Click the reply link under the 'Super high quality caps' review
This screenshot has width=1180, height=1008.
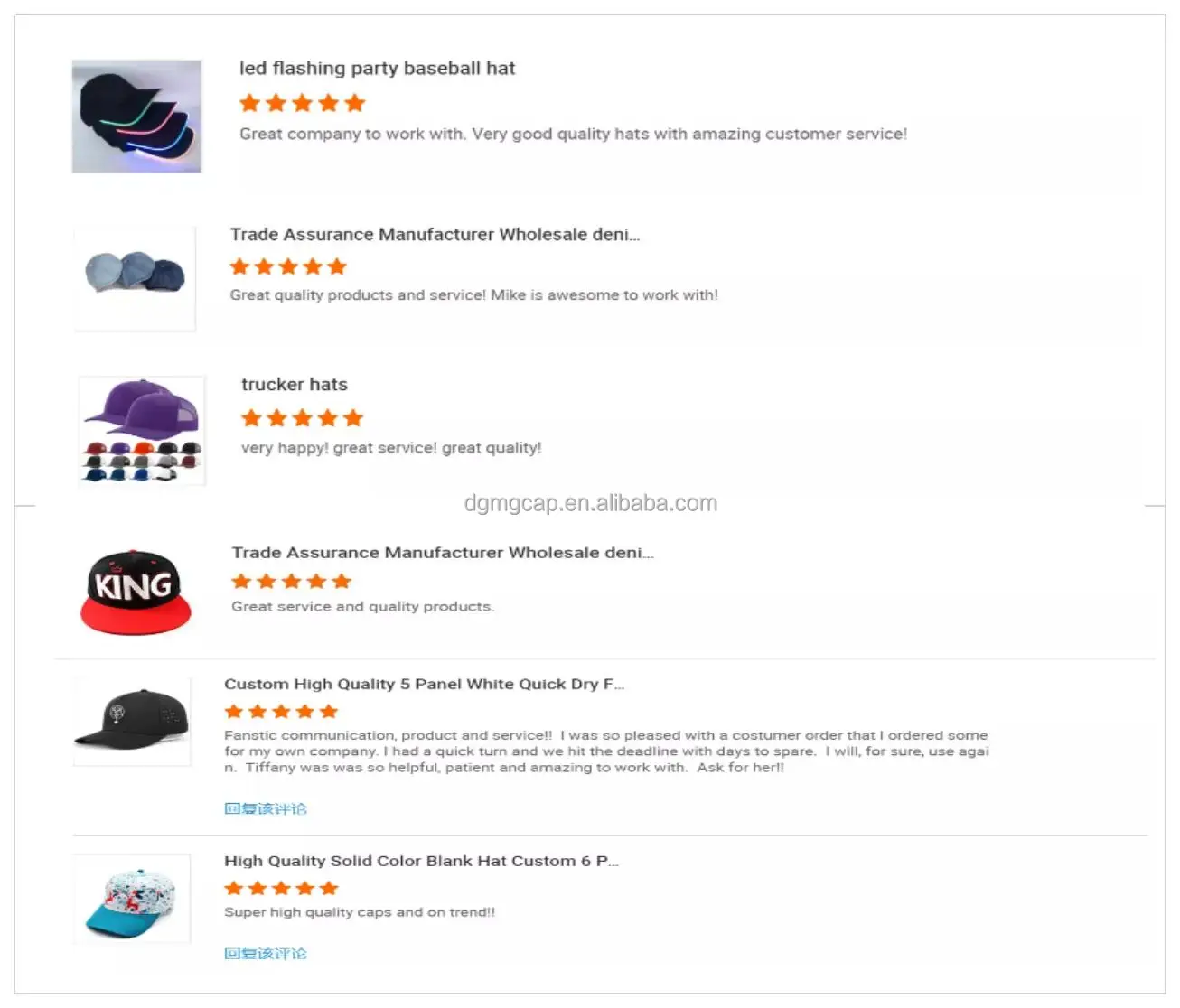pyautogui.click(x=266, y=953)
